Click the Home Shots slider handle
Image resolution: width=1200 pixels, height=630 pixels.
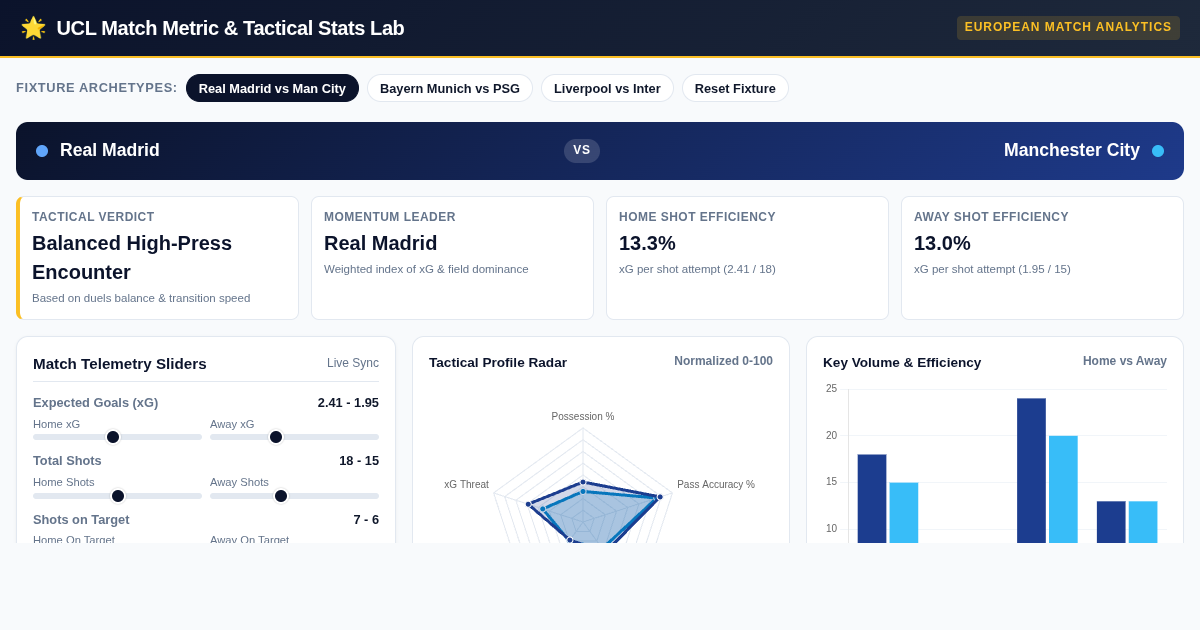(x=118, y=496)
